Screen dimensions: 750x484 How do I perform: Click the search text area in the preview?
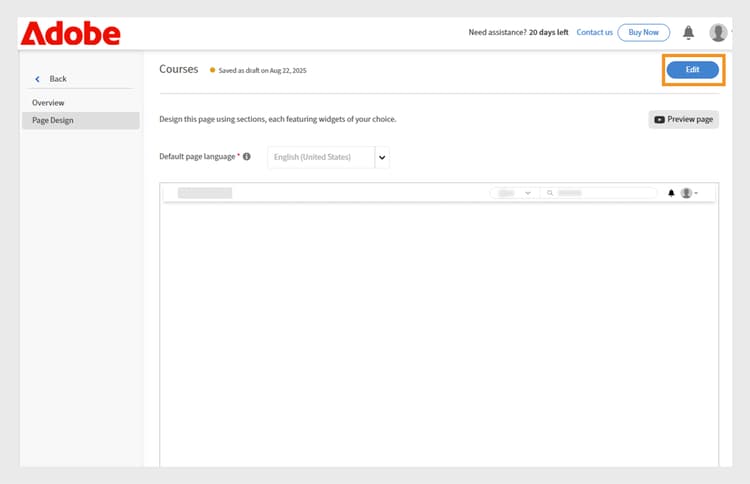pyautogui.click(x=600, y=193)
